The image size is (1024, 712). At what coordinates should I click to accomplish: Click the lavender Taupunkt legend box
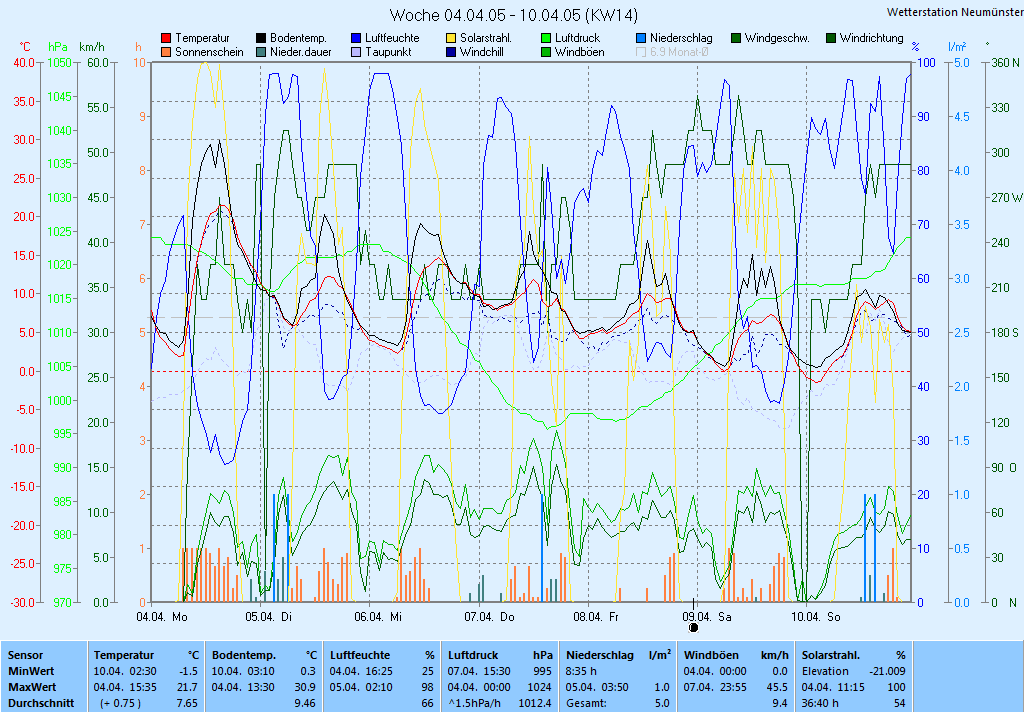tap(356, 52)
